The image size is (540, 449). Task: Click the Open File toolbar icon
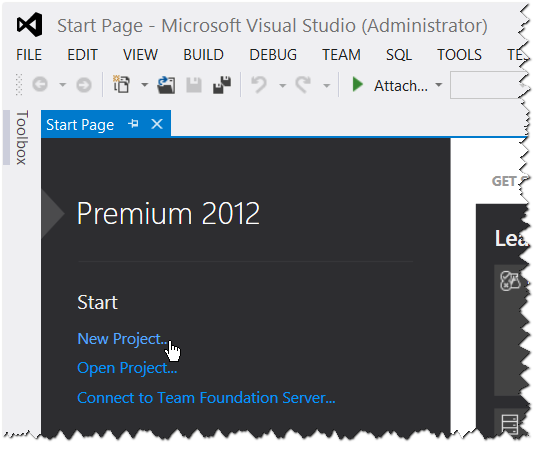pyautogui.click(x=166, y=85)
